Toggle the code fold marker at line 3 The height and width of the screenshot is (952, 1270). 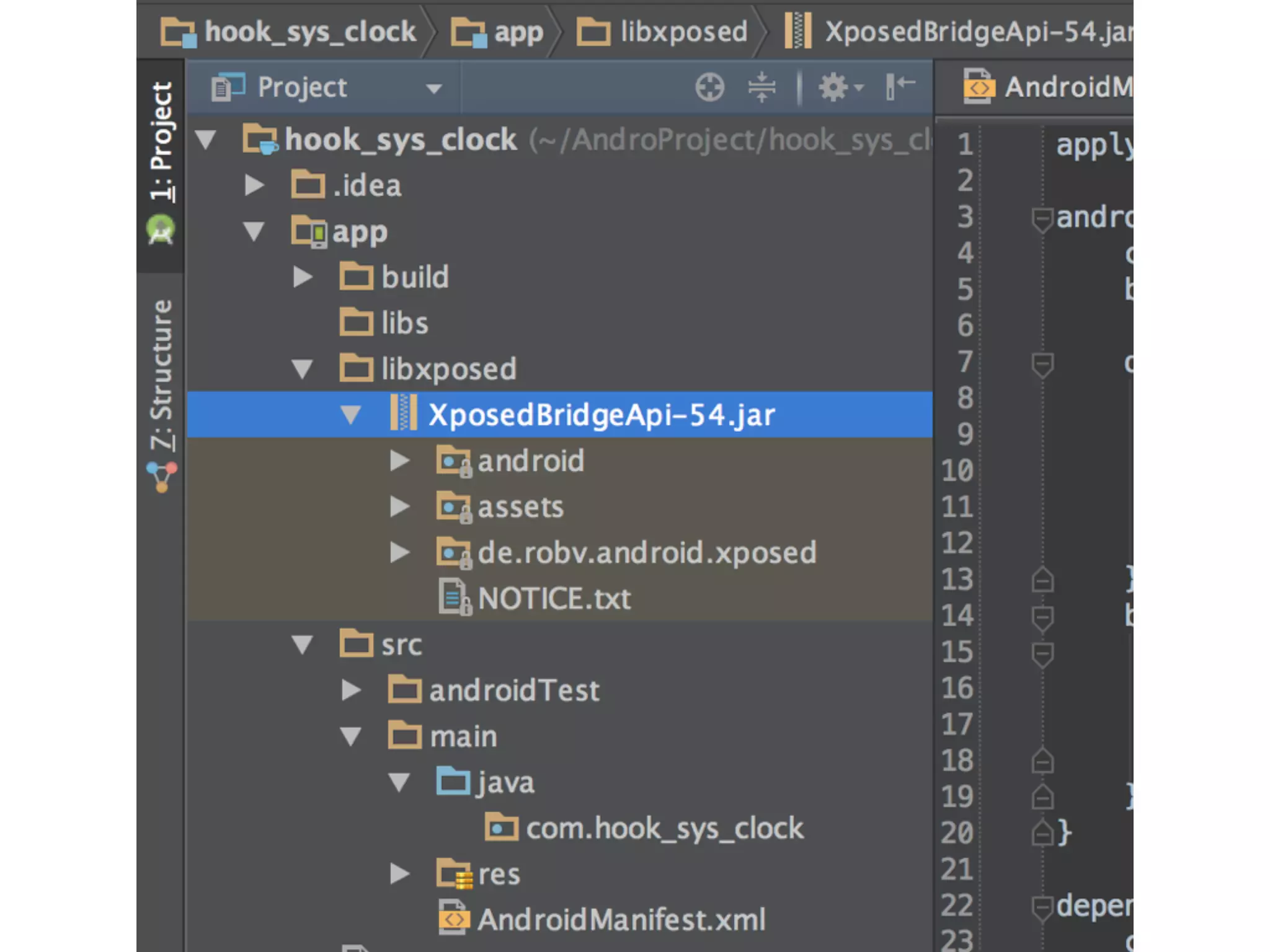tap(1042, 219)
